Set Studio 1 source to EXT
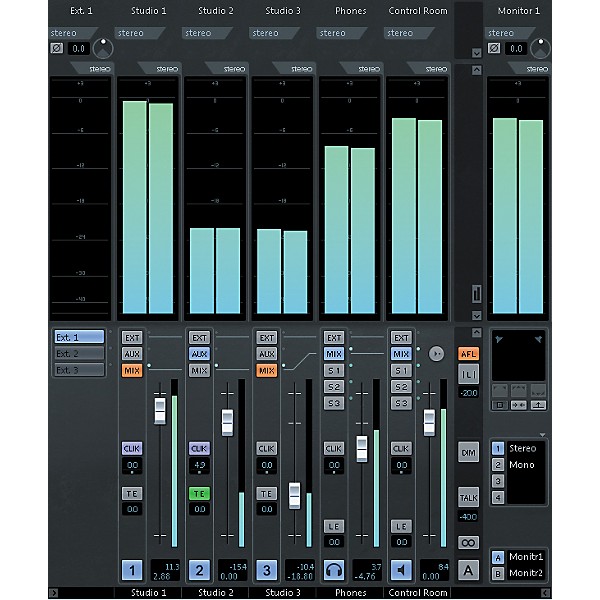 point(132,338)
